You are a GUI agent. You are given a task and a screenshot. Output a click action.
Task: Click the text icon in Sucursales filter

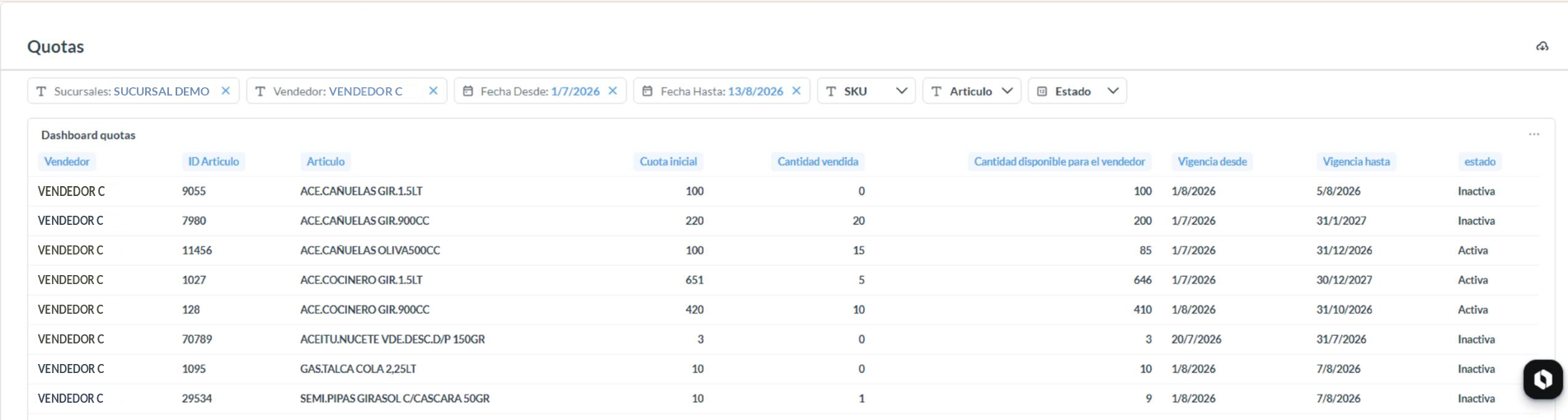click(41, 91)
